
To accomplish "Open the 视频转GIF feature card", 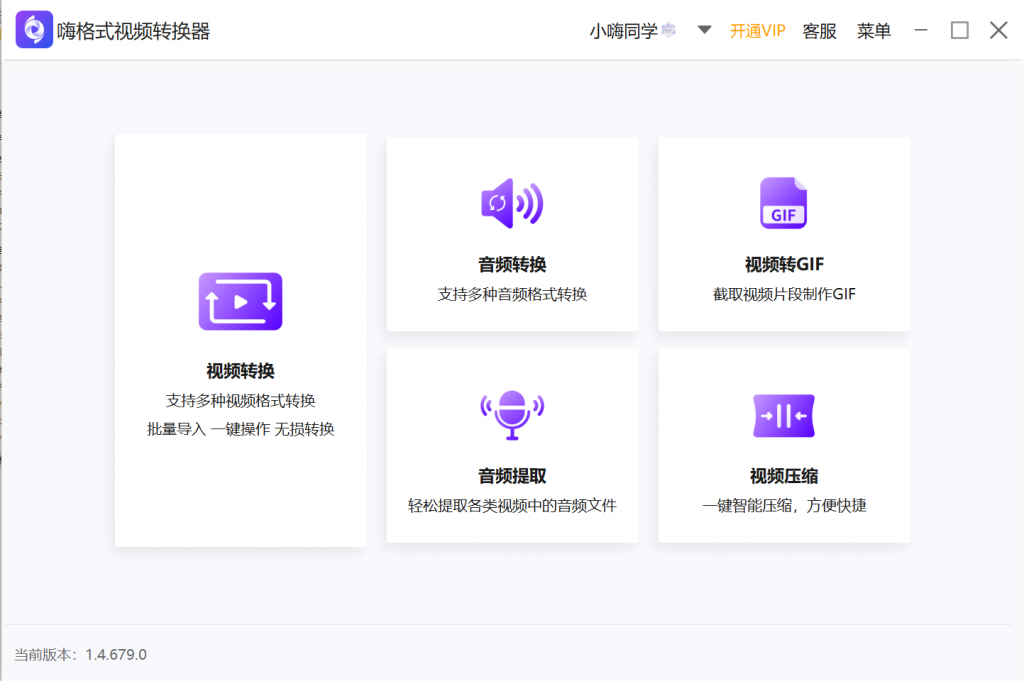I will pyautogui.click(x=783, y=234).
